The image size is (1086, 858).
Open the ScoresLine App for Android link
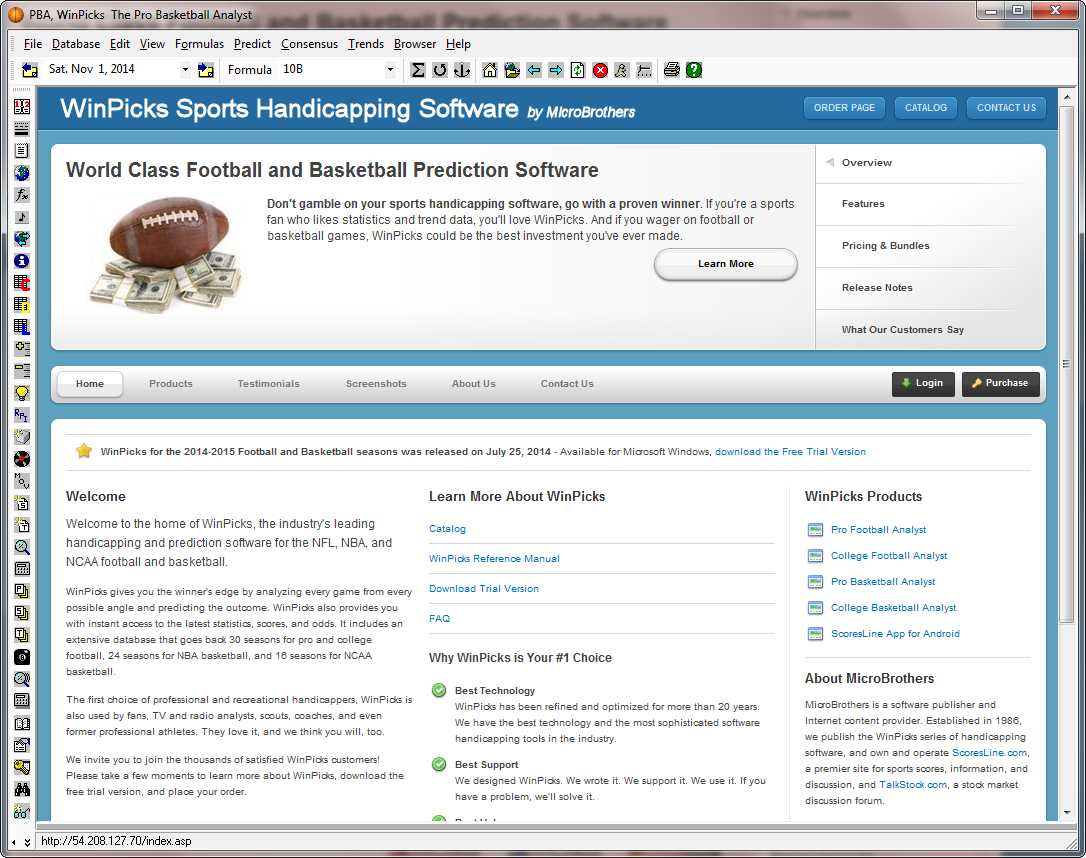point(896,634)
